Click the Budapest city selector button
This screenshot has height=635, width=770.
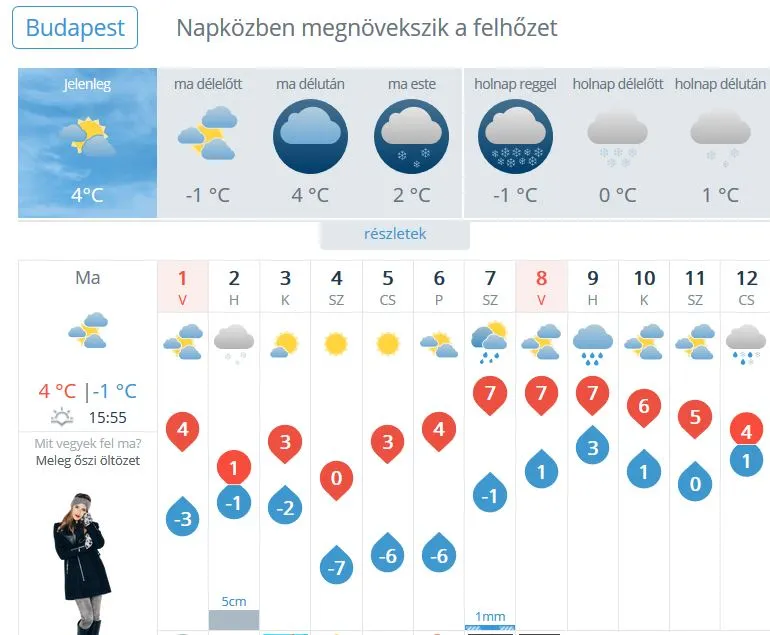[x=75, y=28]
